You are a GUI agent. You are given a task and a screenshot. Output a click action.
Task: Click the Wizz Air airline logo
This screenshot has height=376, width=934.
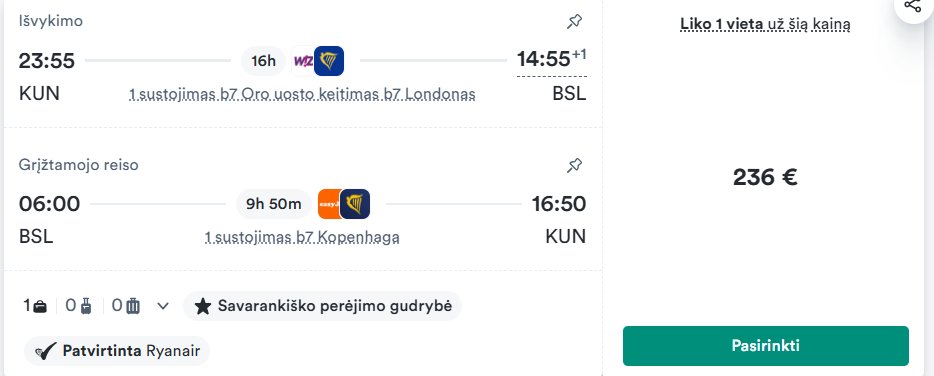[303, 61]
